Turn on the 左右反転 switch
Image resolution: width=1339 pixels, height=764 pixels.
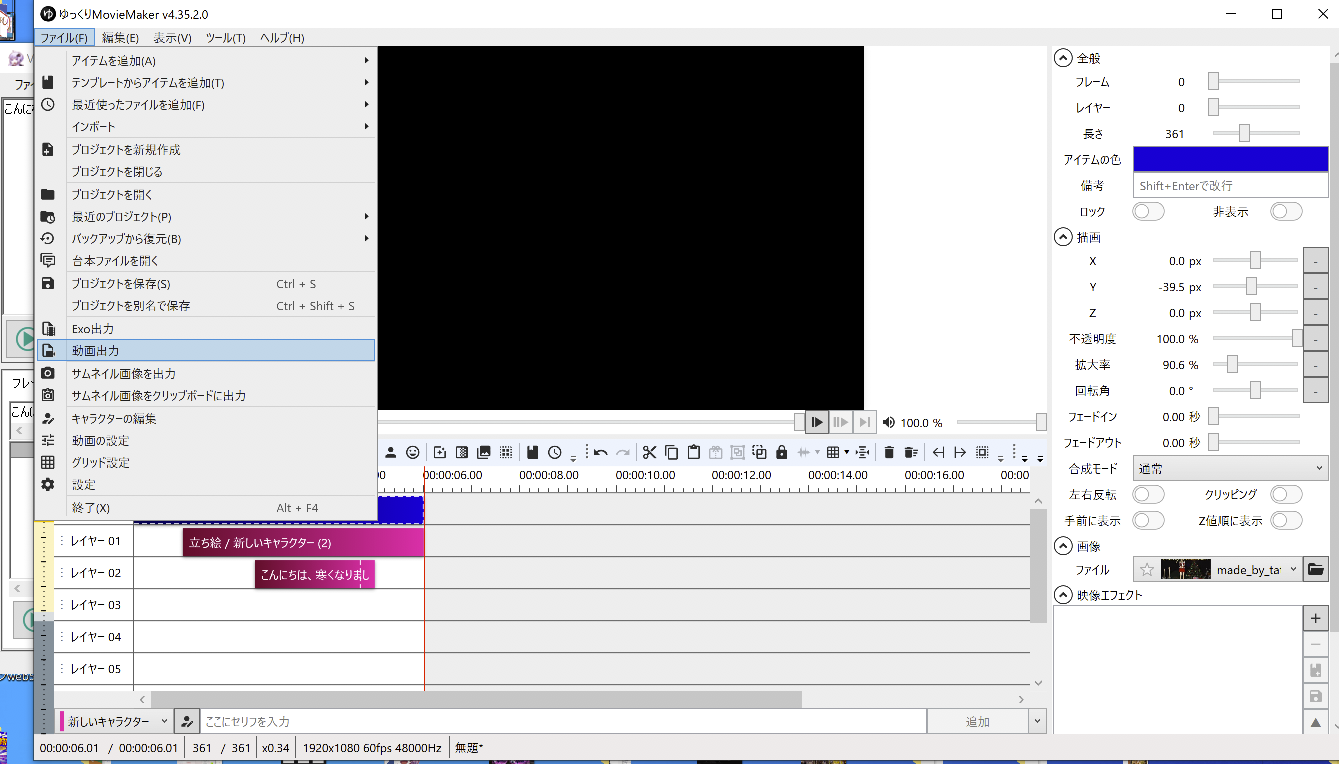1148,495
